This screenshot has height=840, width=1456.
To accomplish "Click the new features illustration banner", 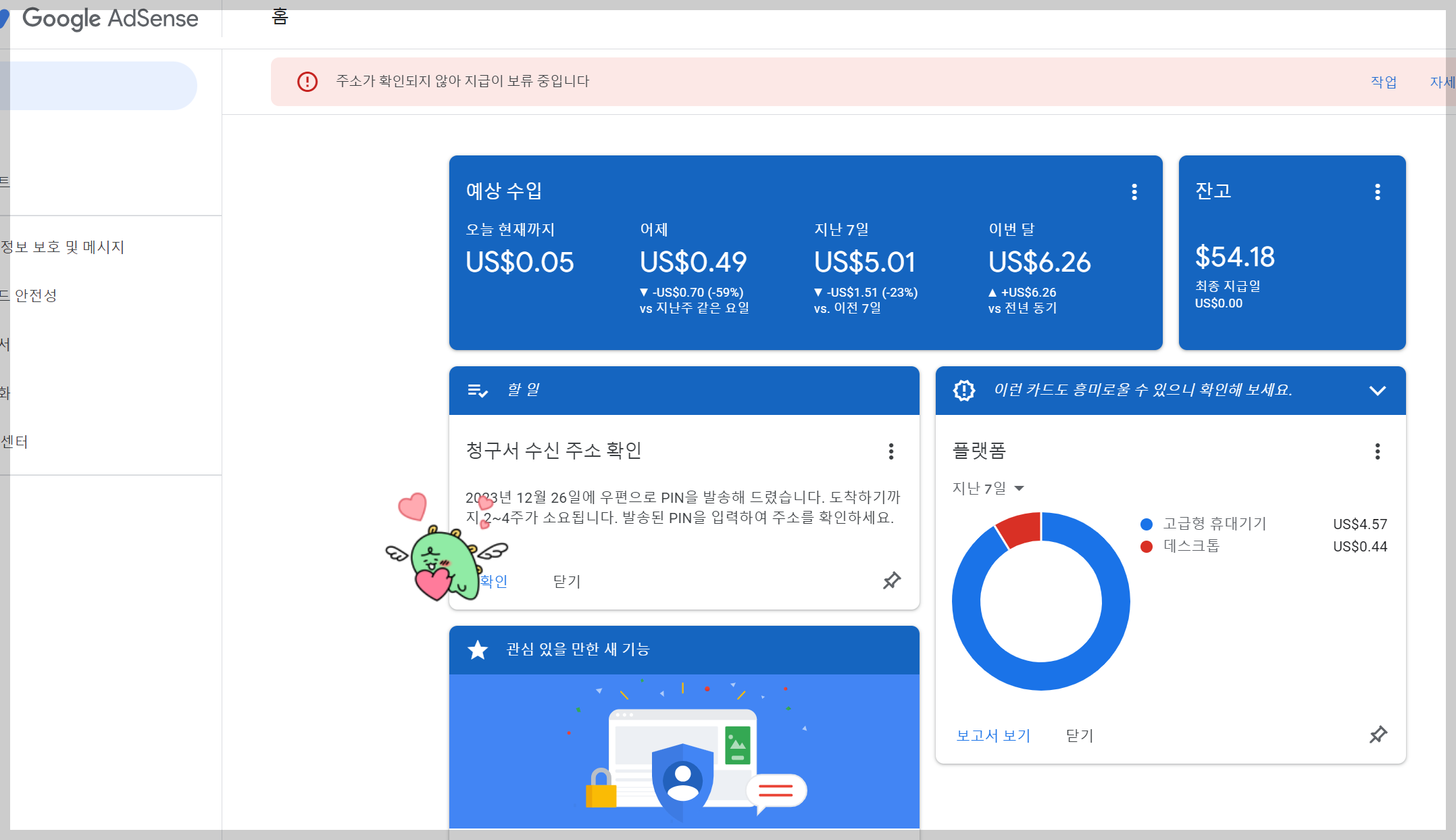I will pos(684,750).
